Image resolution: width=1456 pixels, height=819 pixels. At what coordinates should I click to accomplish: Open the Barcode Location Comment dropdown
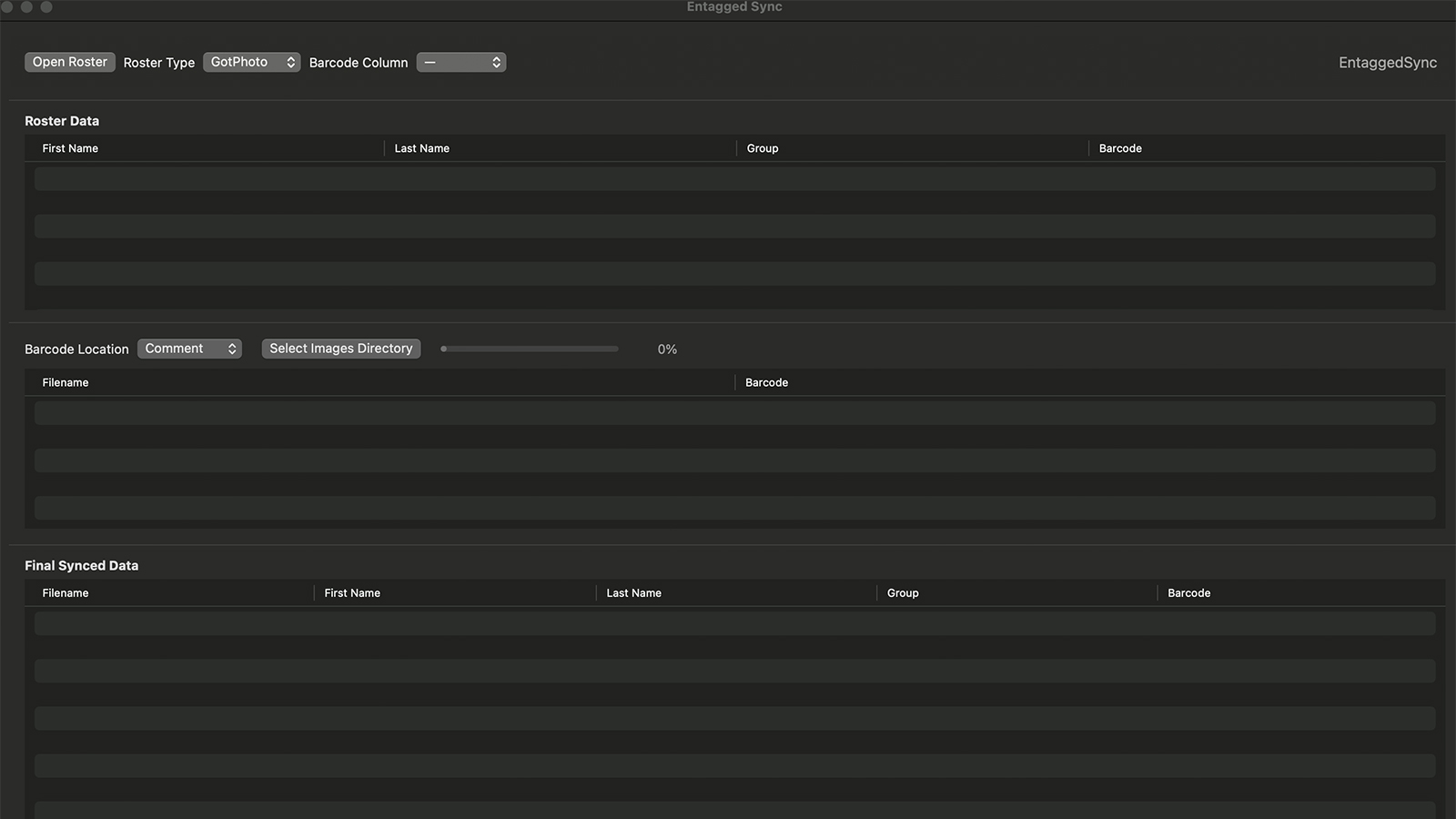189,349
